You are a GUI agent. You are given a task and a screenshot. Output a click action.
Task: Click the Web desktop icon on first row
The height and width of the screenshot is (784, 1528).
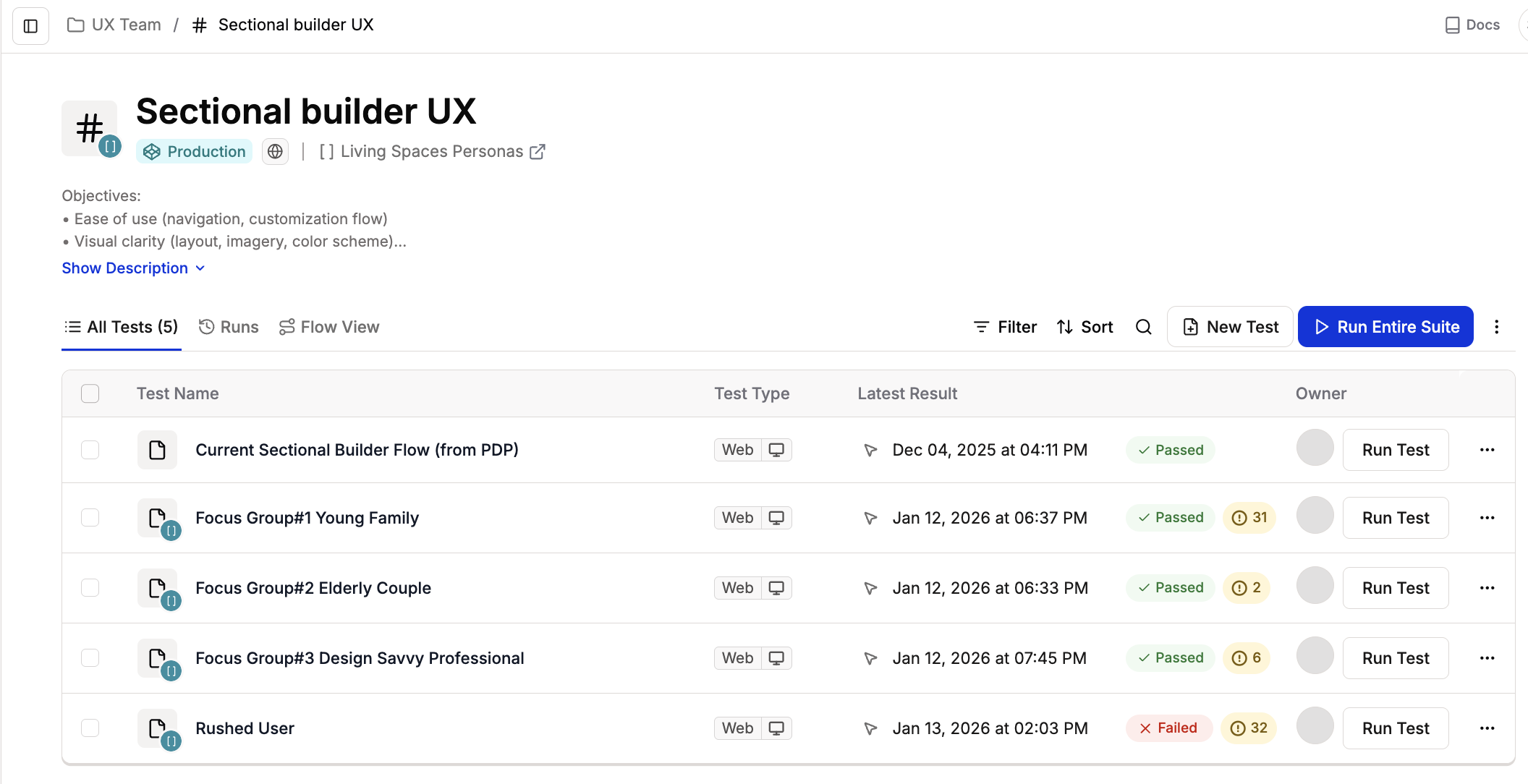(x=776, y=450)
